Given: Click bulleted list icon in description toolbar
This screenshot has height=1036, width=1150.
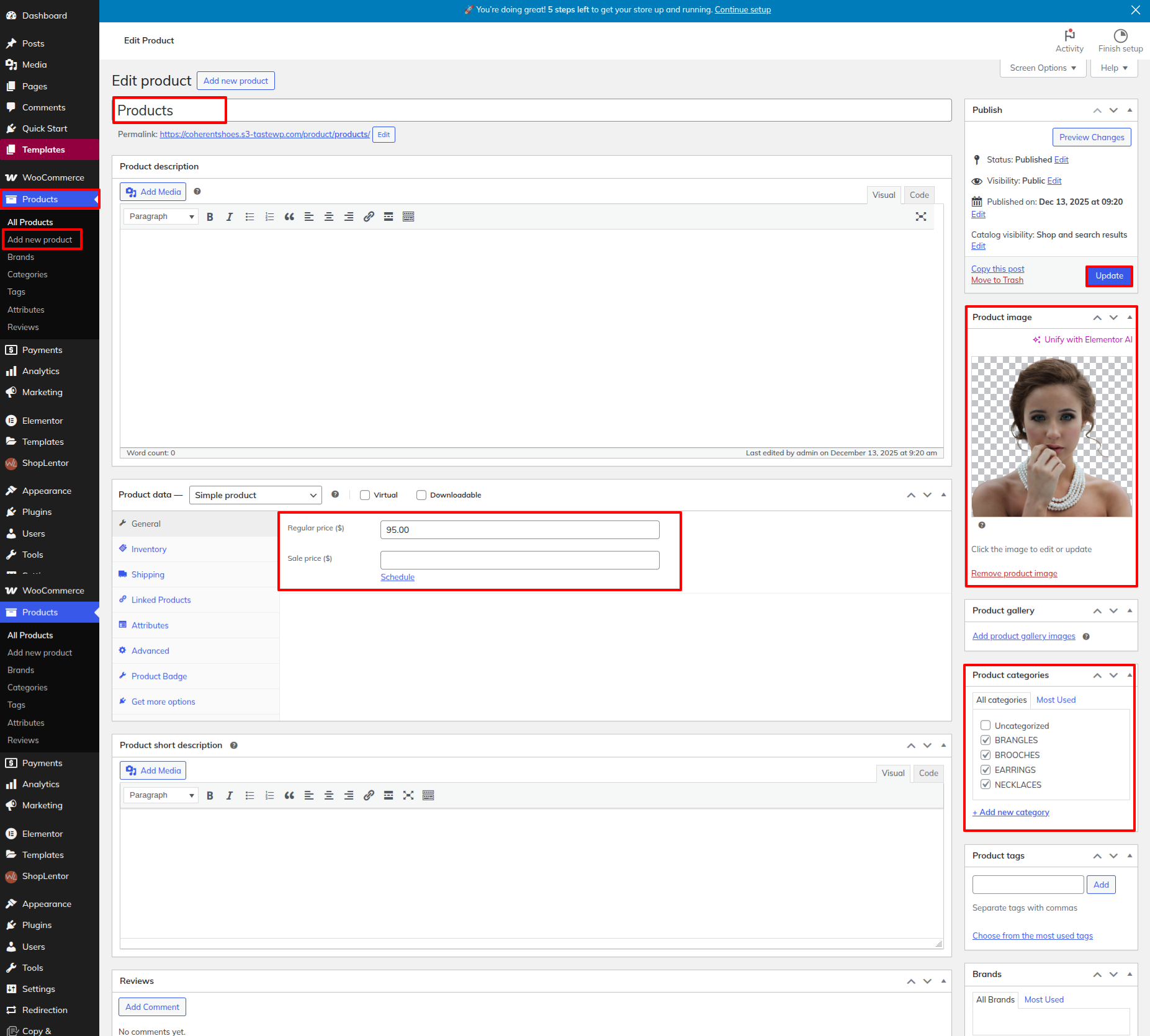Looking at the screenshot, I should 249,217.
